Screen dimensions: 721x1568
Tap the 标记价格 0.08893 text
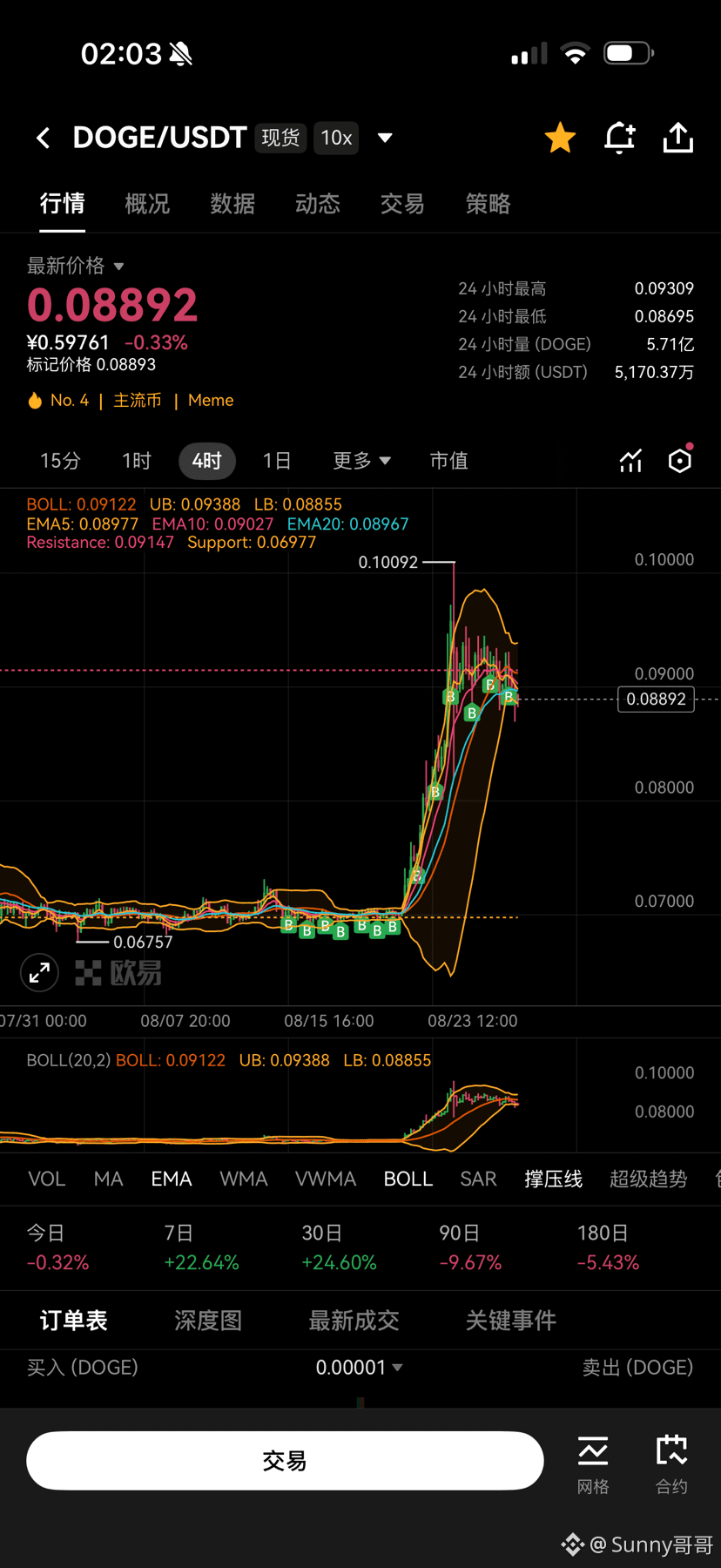pos(91,365)
